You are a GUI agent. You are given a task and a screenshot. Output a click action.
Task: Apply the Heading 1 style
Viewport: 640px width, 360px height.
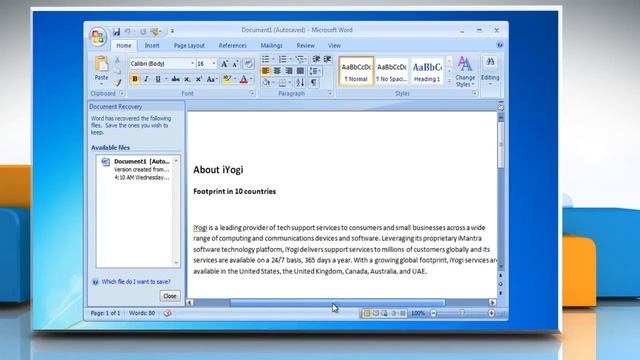(x=427, y=71)
